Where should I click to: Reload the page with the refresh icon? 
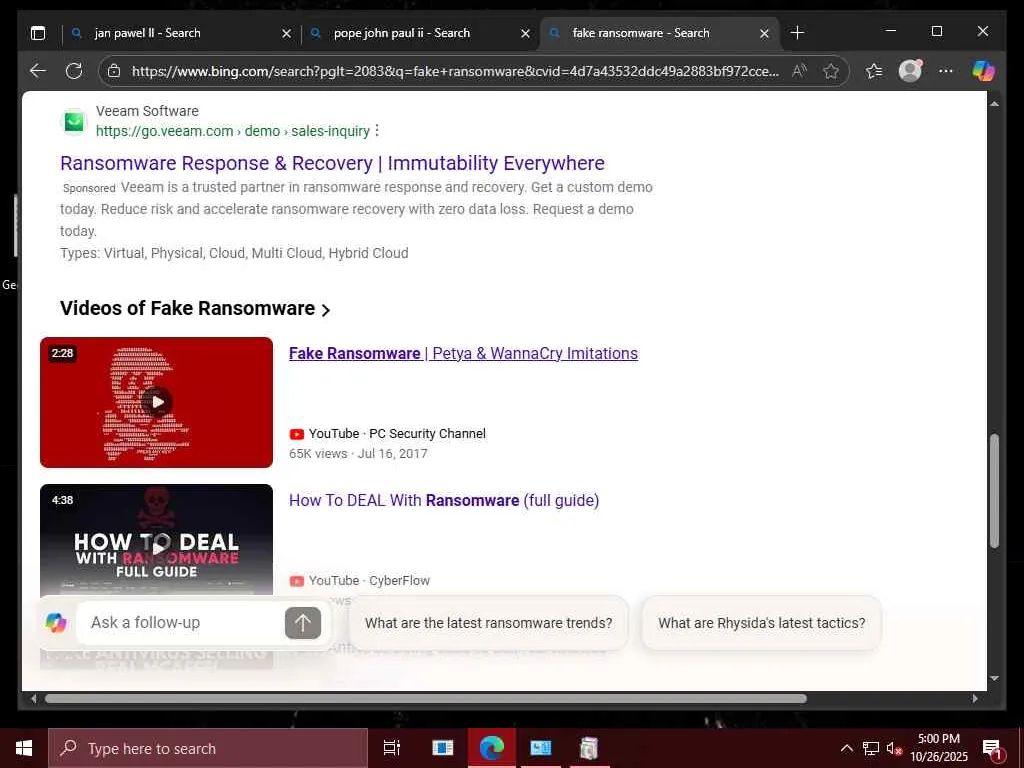(x=74, y=71)
